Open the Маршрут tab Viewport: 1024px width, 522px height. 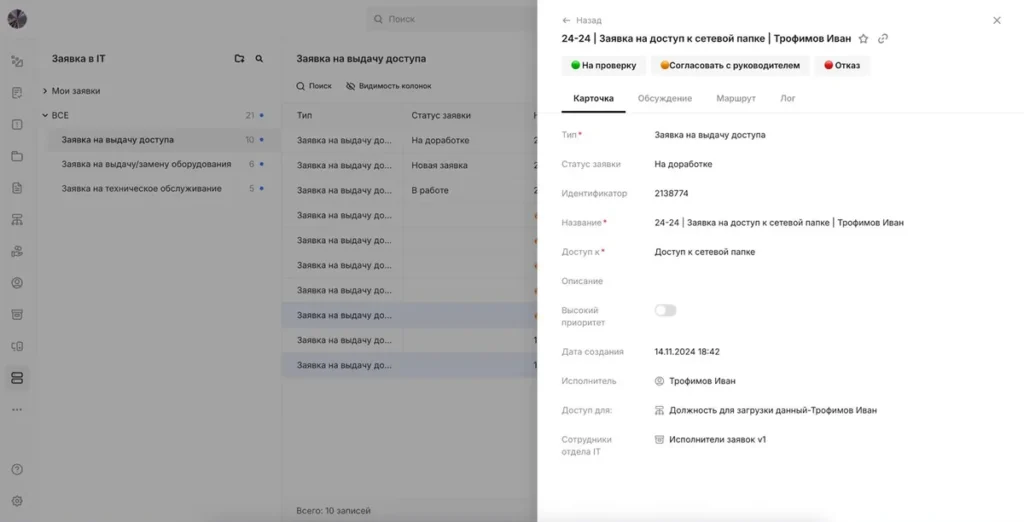[x=736, y=99]
